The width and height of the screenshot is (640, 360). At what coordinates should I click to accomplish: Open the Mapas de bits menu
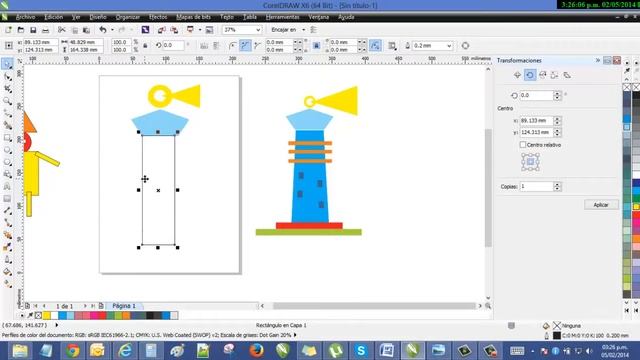point(193,17)
